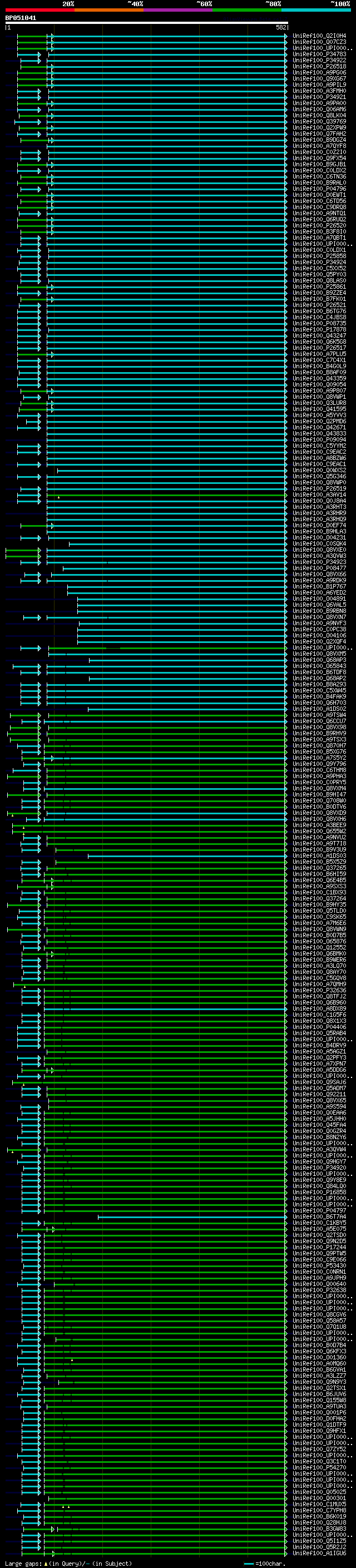Image resolution: width=356 pixels, height=1568 pixels.
Task: Select hit UniRef100_Q8VXD9
Action: tap(319, 813)
